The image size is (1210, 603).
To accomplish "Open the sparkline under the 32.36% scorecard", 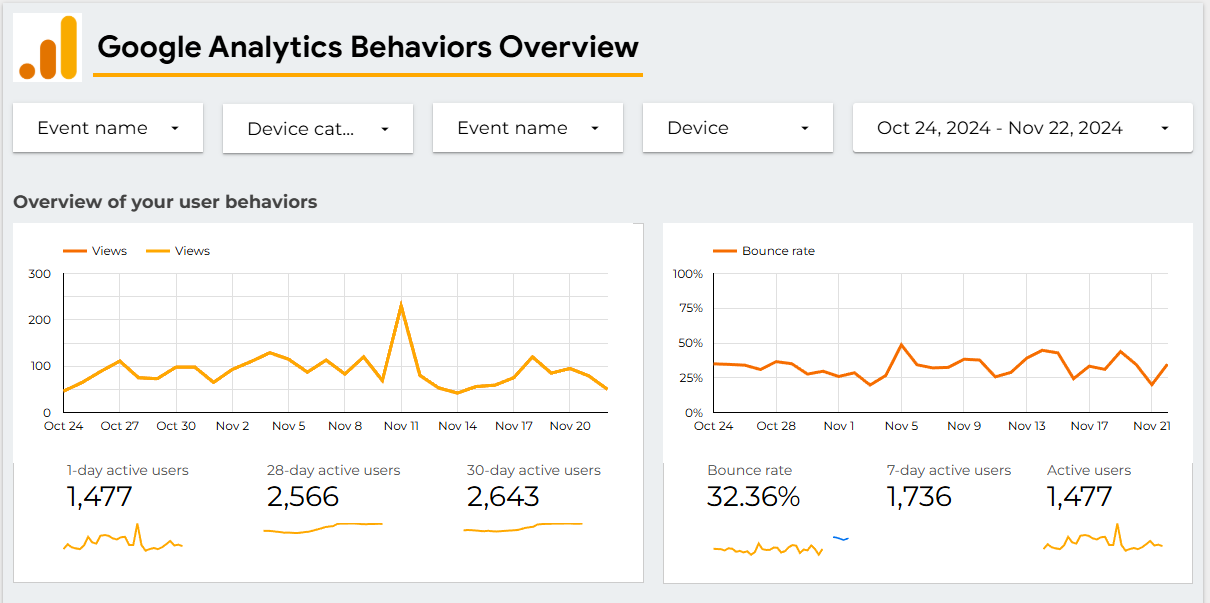I will 768,548.
